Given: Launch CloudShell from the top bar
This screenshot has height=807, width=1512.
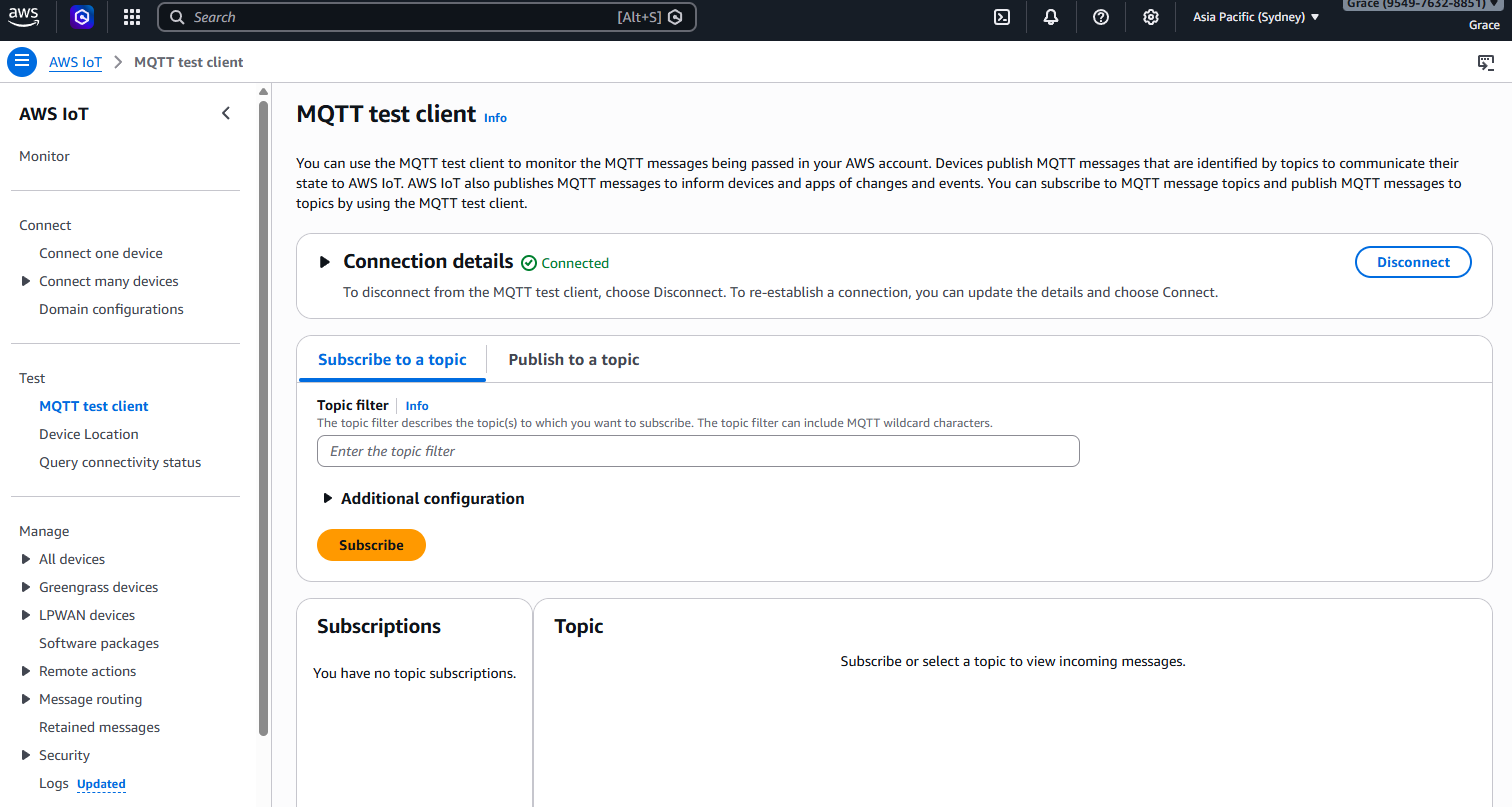Looking at the screenshot, I should 1000,17.
